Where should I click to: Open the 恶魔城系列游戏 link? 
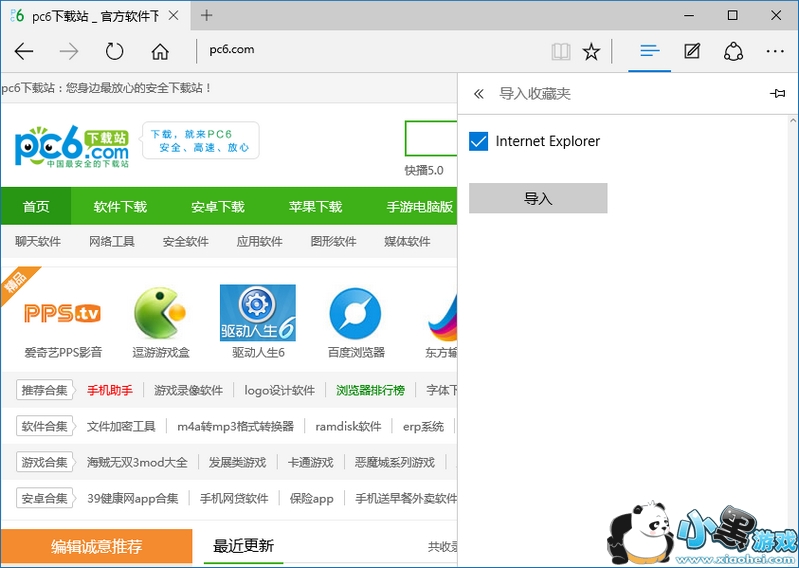[x=395, y=462]
